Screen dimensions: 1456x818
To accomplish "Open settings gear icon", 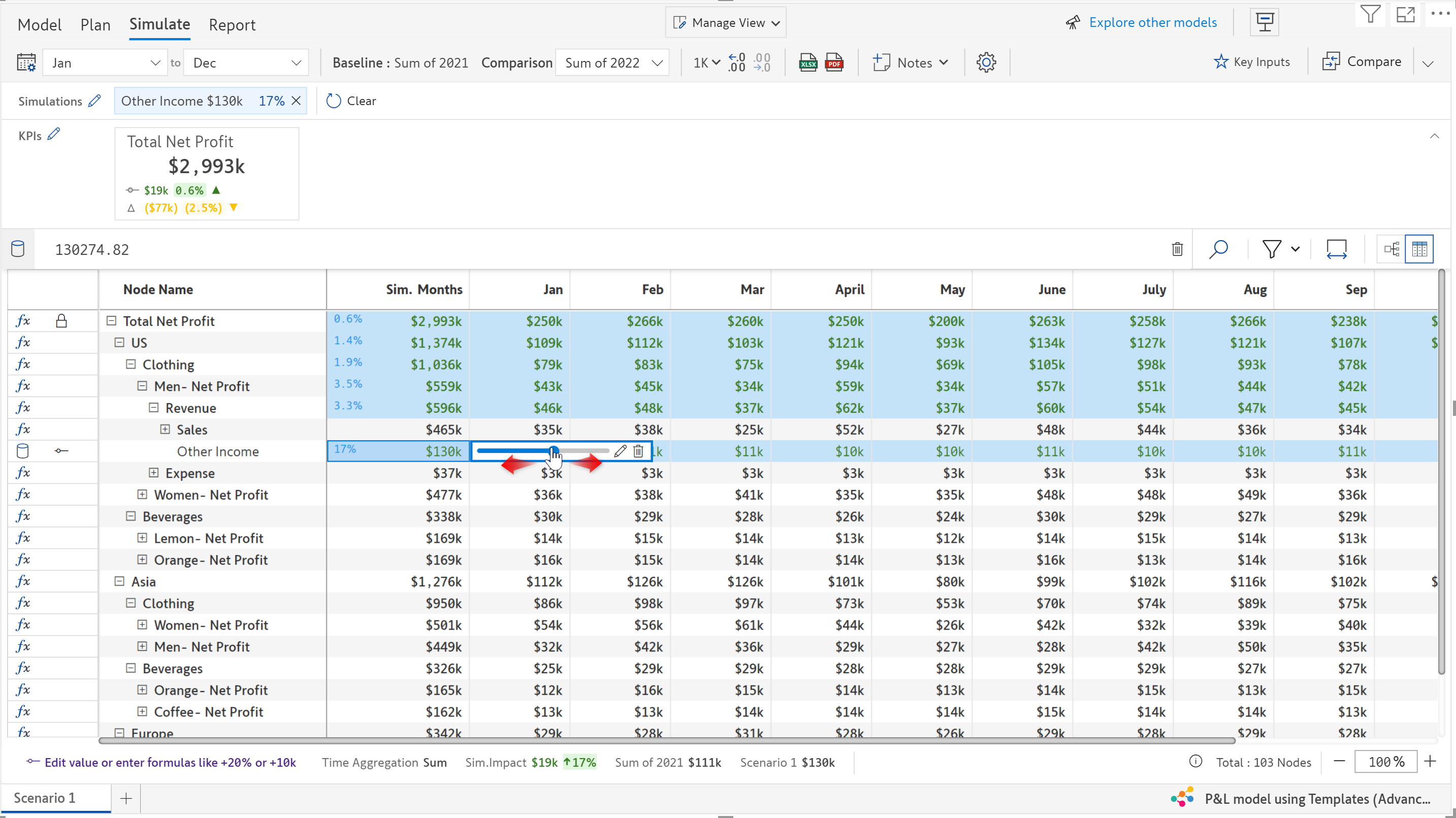I will (986, 62).
